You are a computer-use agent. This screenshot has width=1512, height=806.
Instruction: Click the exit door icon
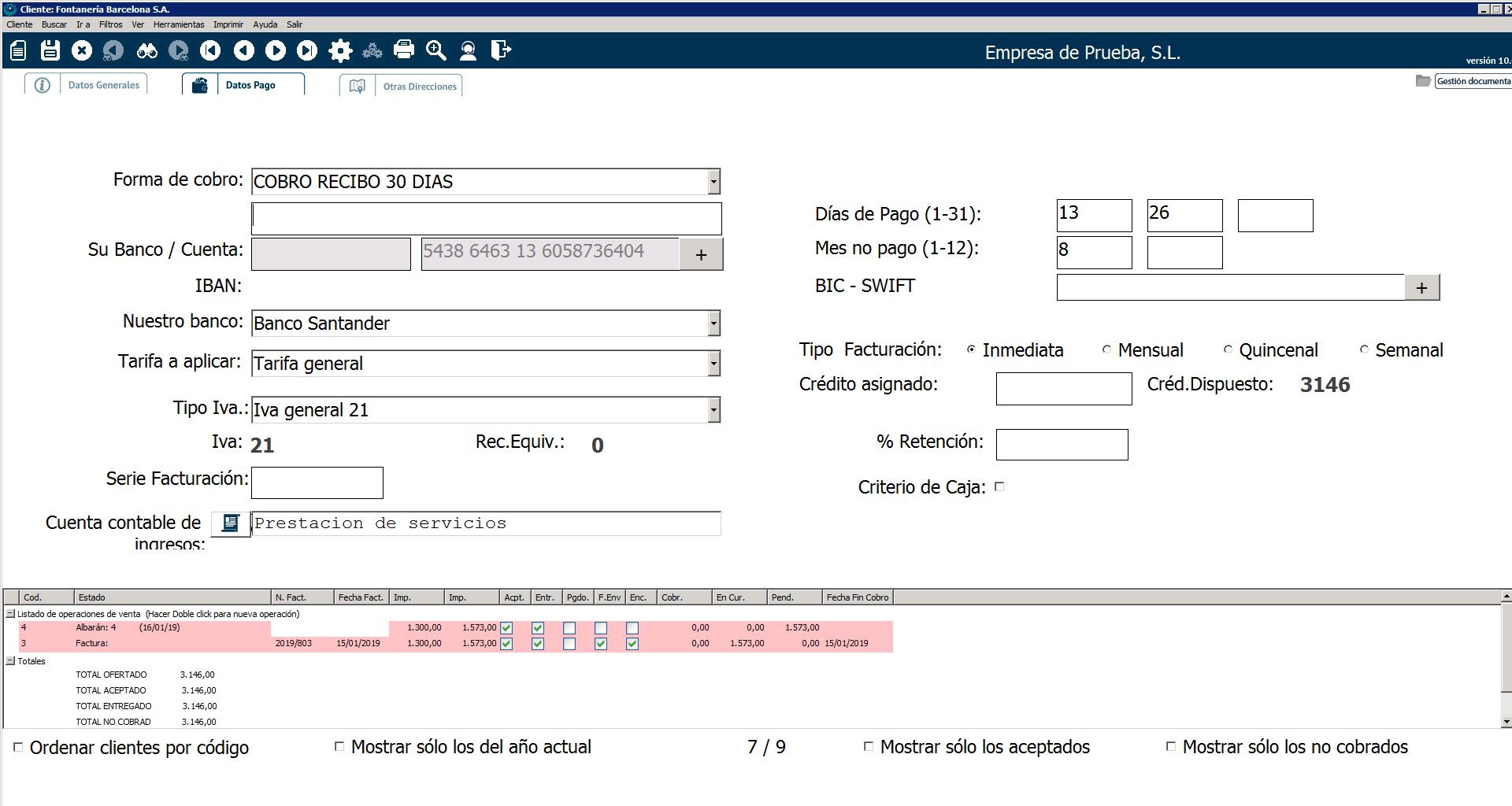click(x=501, y=51)
